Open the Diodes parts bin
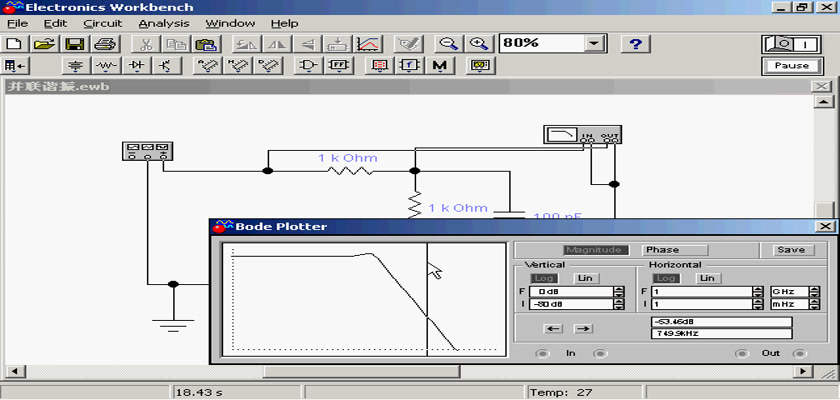The width and height of the screenshot is (840, 400). click(x=137, y=66)
